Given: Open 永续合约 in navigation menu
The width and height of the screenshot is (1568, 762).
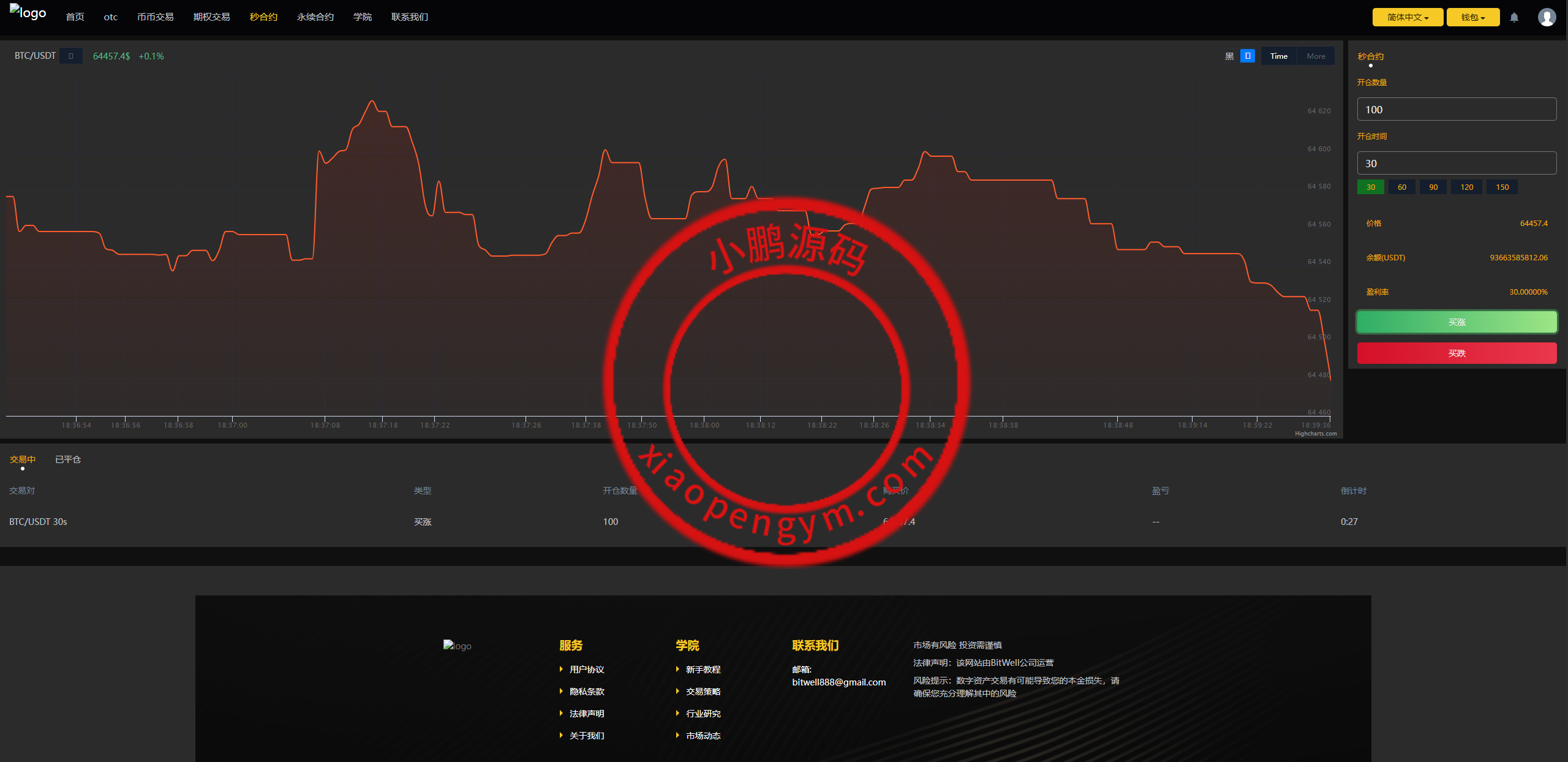Looking at the screenshot, I should [x=315, y=17].
